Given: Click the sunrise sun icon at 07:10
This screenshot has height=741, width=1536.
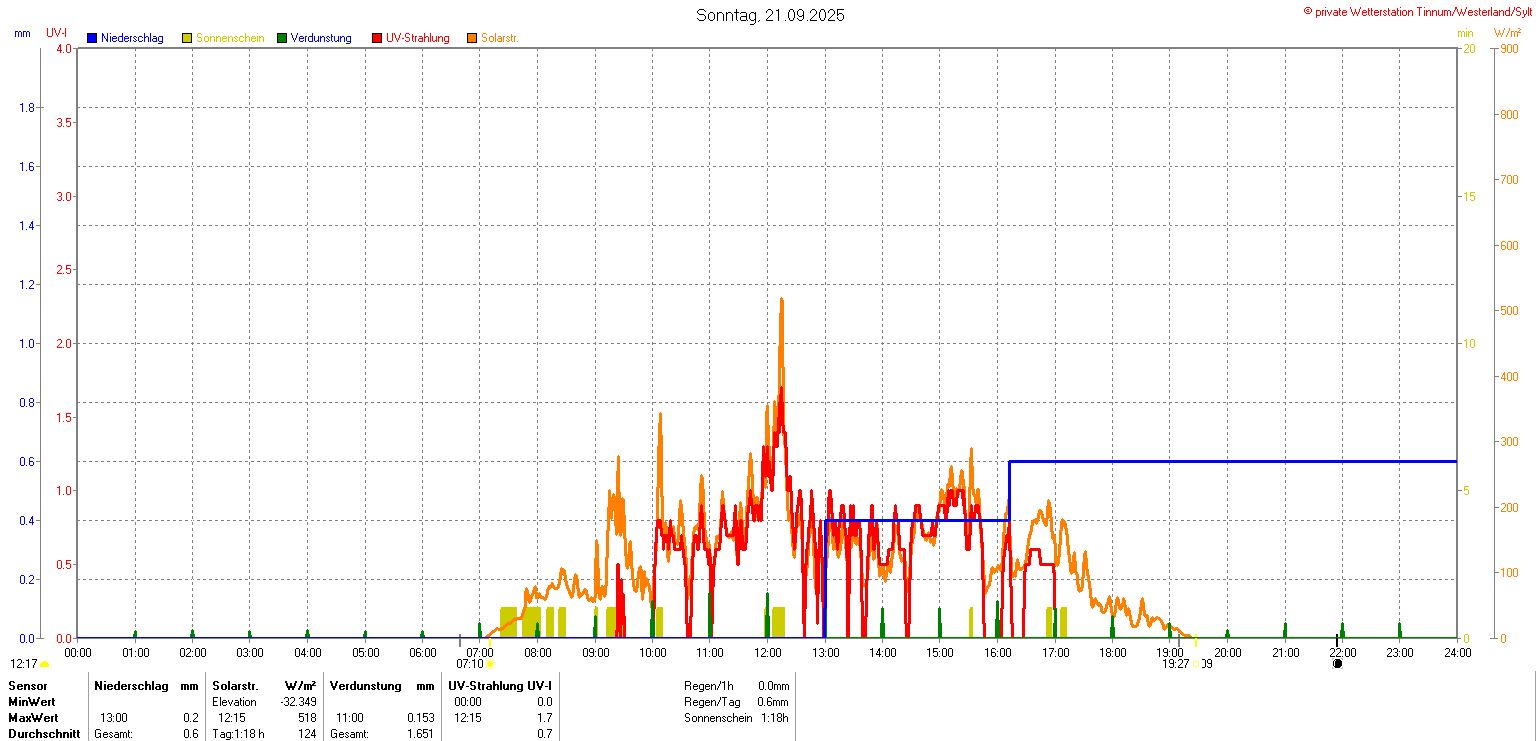Looking at the screenshot, I should (x=490, y=664).
